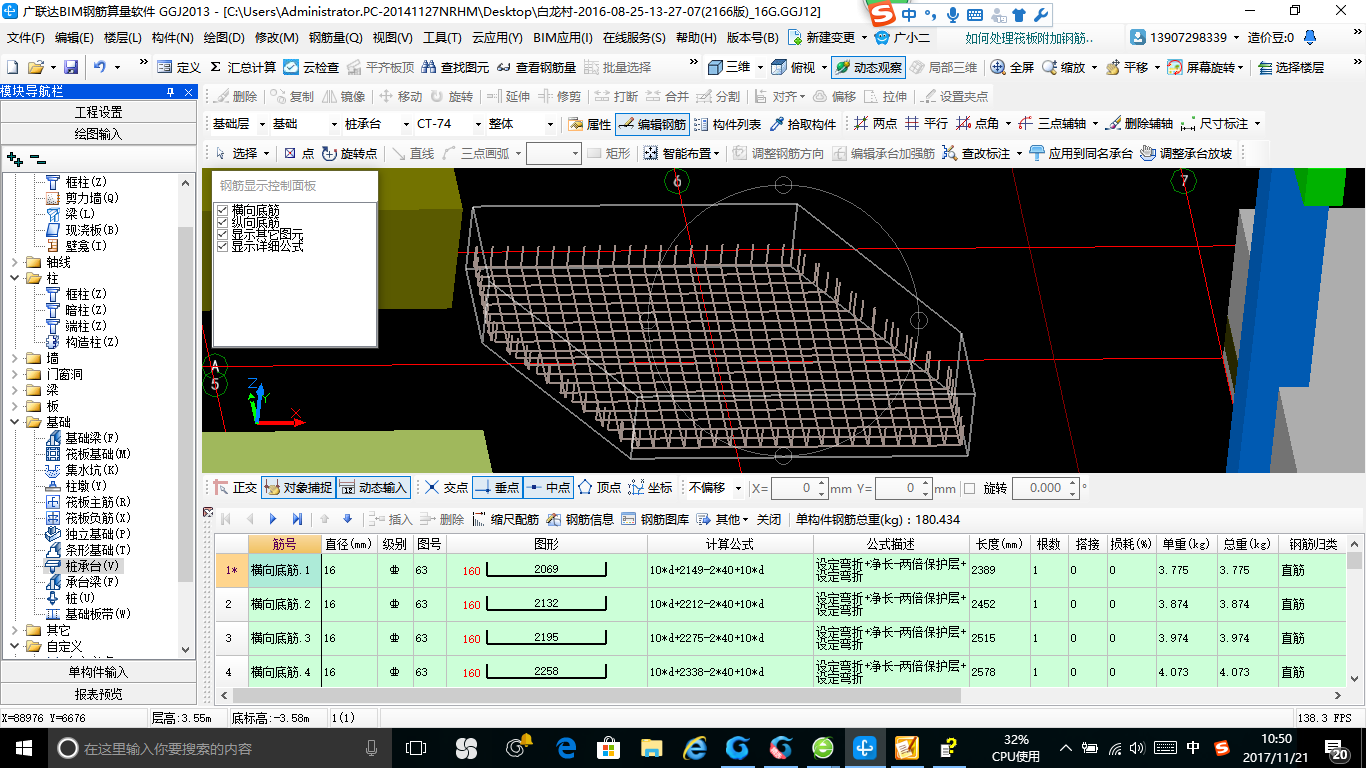Open the 视图(V) menu

point(392,38)
